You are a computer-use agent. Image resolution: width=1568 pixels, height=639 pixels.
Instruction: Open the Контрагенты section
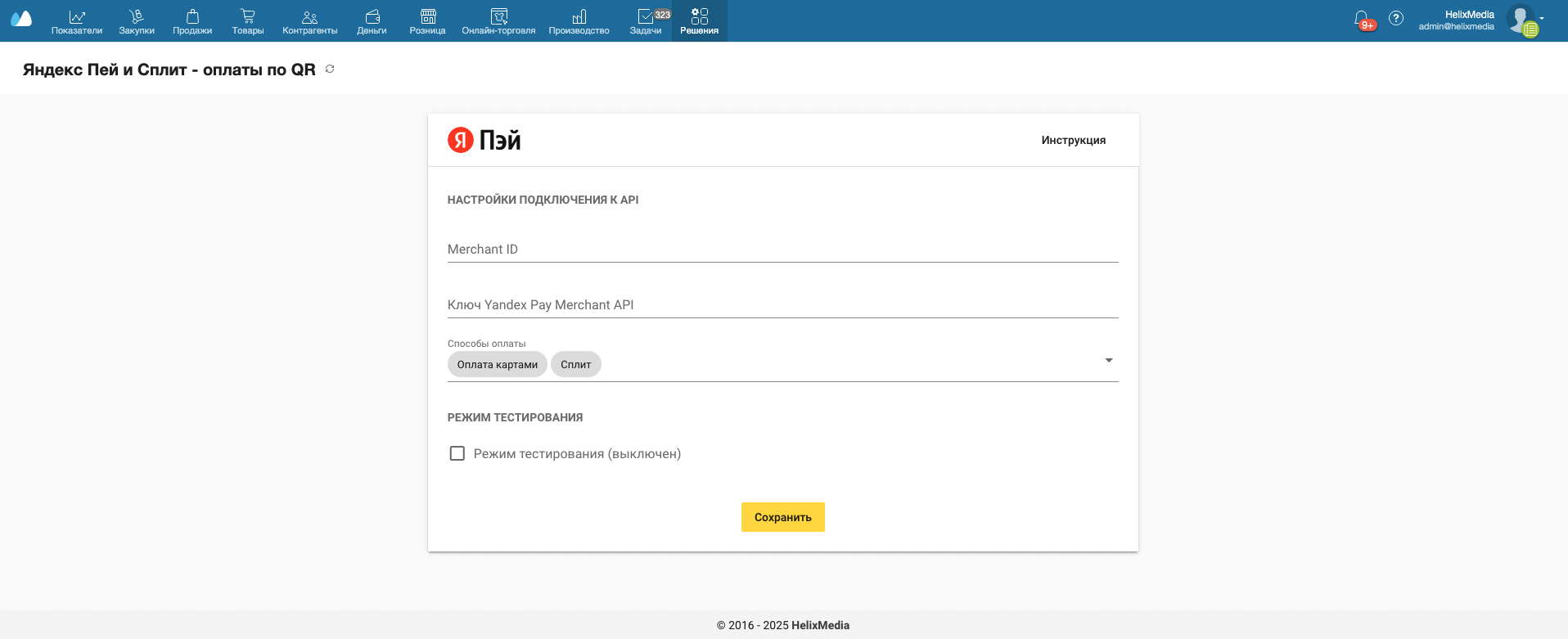coord(310,21)
